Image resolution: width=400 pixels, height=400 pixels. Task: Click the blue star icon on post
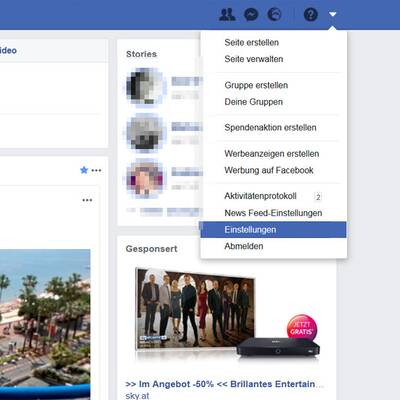click(x=84, y=170)
